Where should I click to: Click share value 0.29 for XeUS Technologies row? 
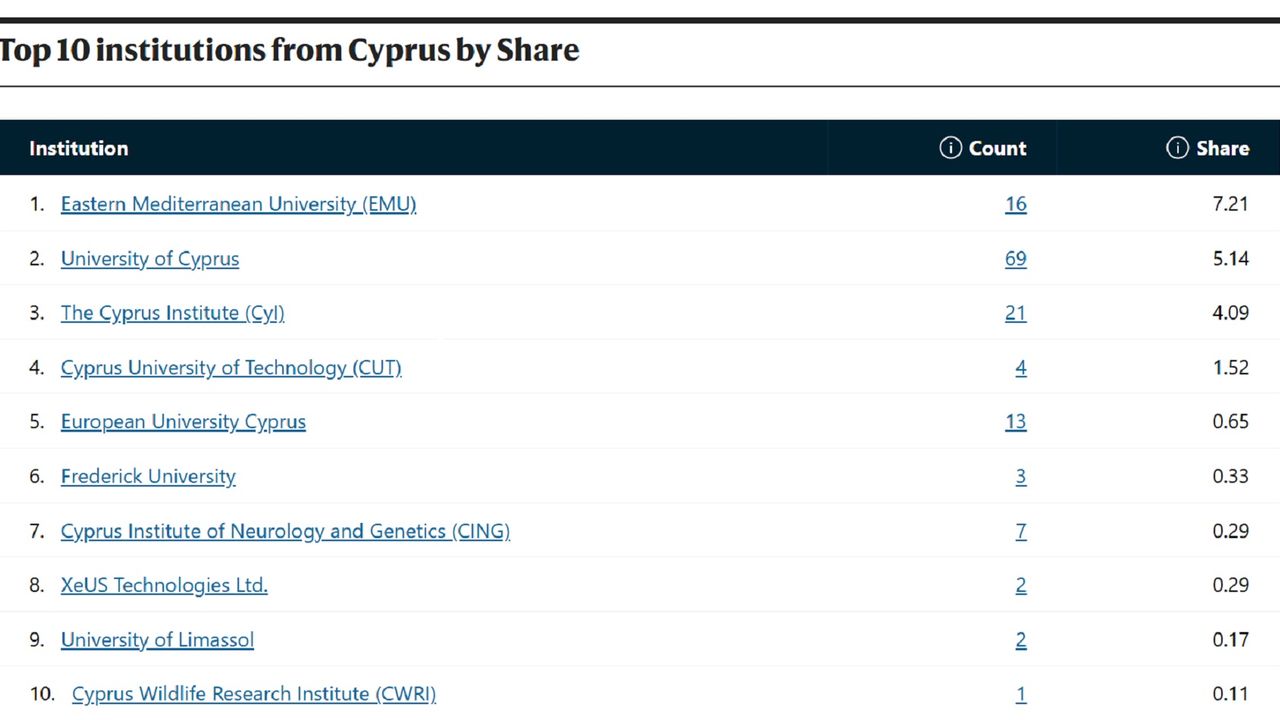(x=1231, y=585)
